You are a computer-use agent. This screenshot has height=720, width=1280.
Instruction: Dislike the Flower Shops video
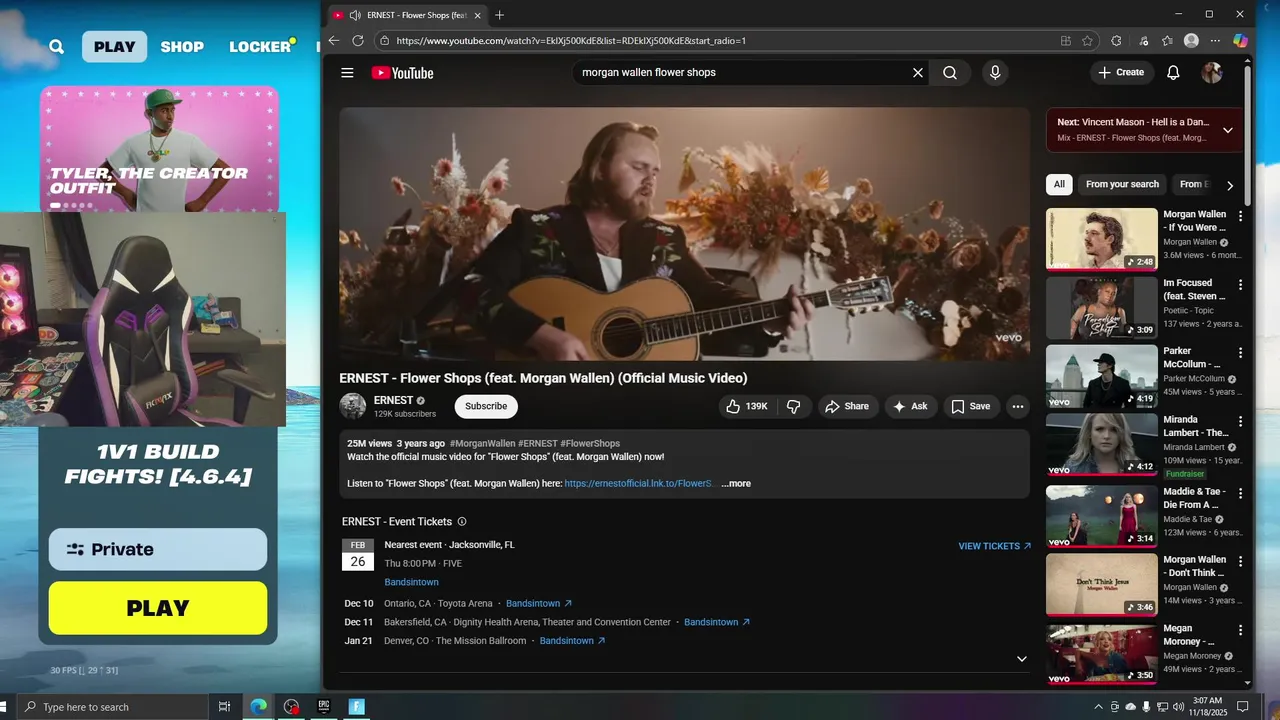pyautogui.click(x=794, y=406)
